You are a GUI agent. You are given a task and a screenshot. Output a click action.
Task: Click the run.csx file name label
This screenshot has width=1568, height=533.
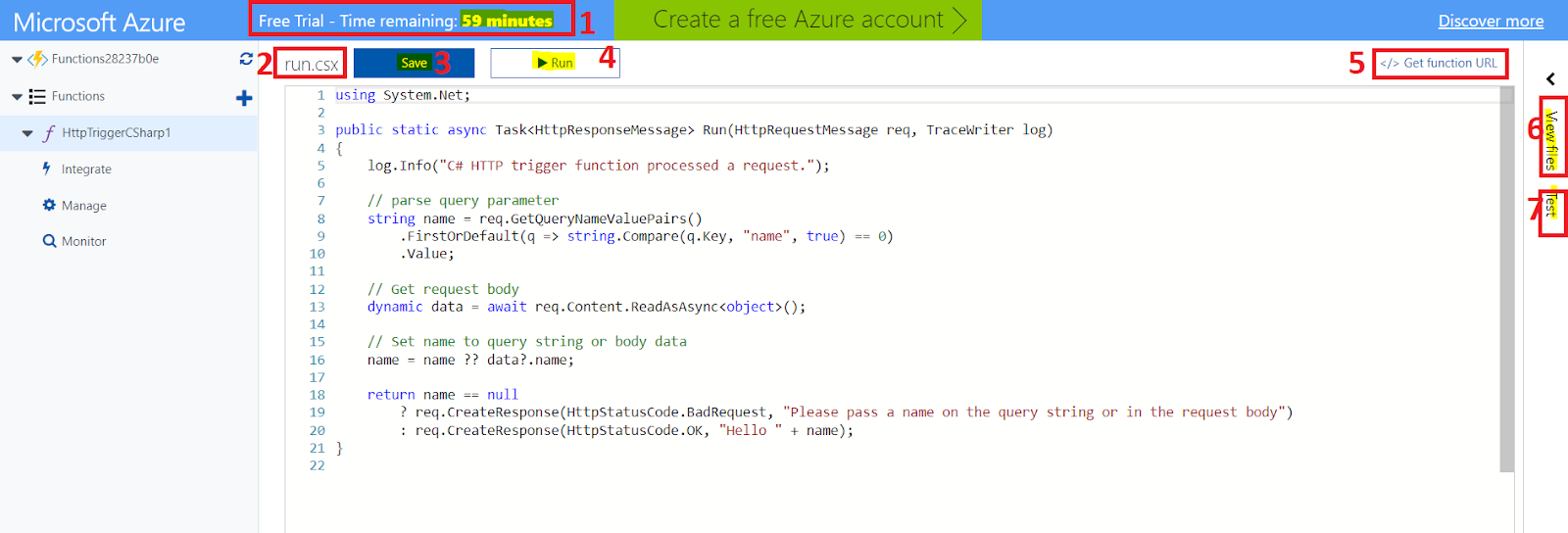point(312,64)
